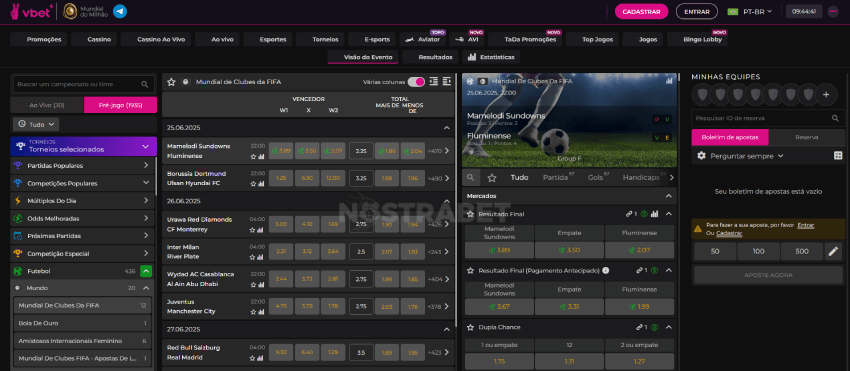Click the search magnifier in championship search
850x371 pixels.
(145, 84)
